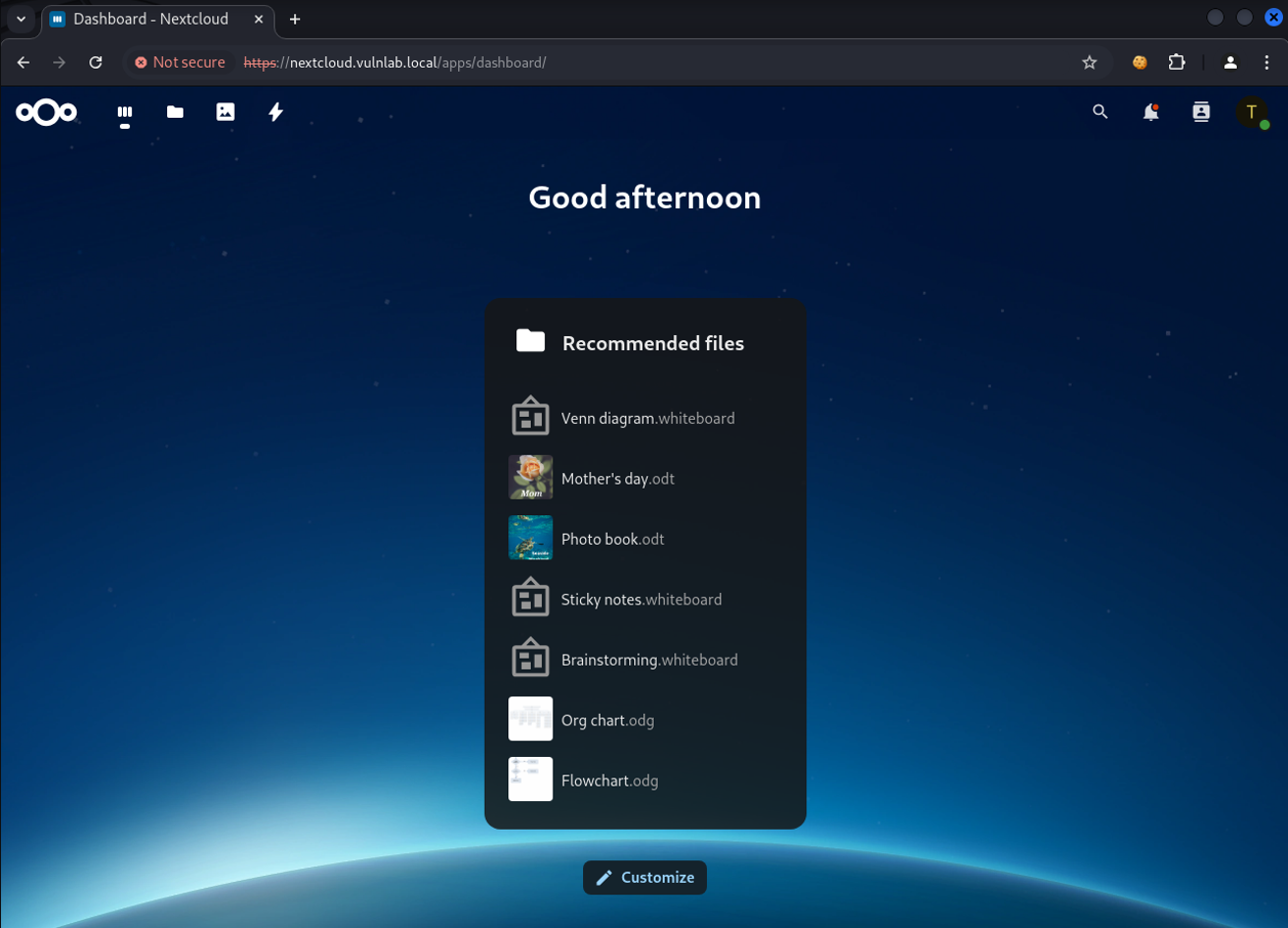This screenshot has height=928, width=1288.
Task: Show notifications bell
Action: [1150, 112]
